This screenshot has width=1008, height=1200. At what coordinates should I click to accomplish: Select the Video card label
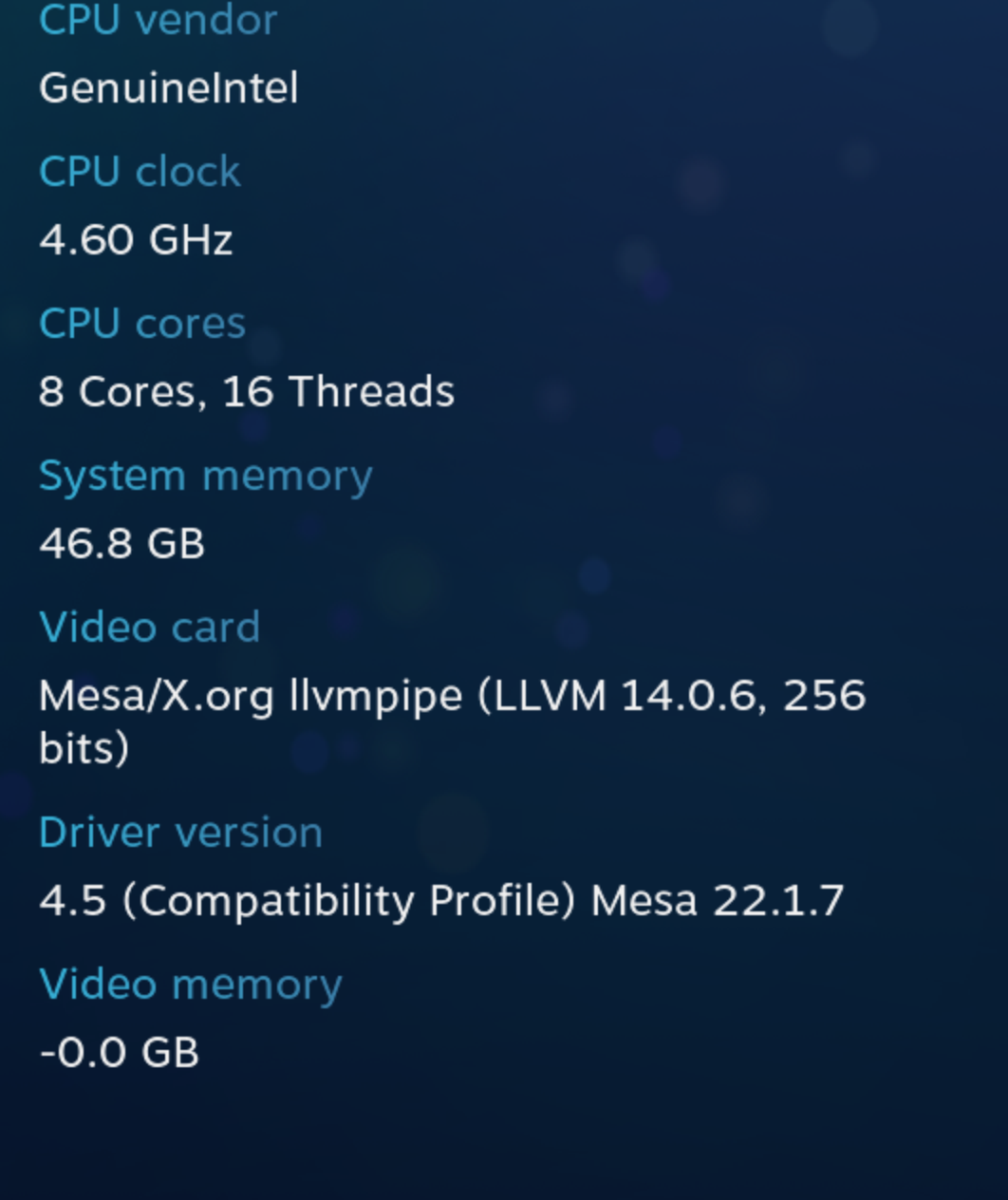[150, 627]
